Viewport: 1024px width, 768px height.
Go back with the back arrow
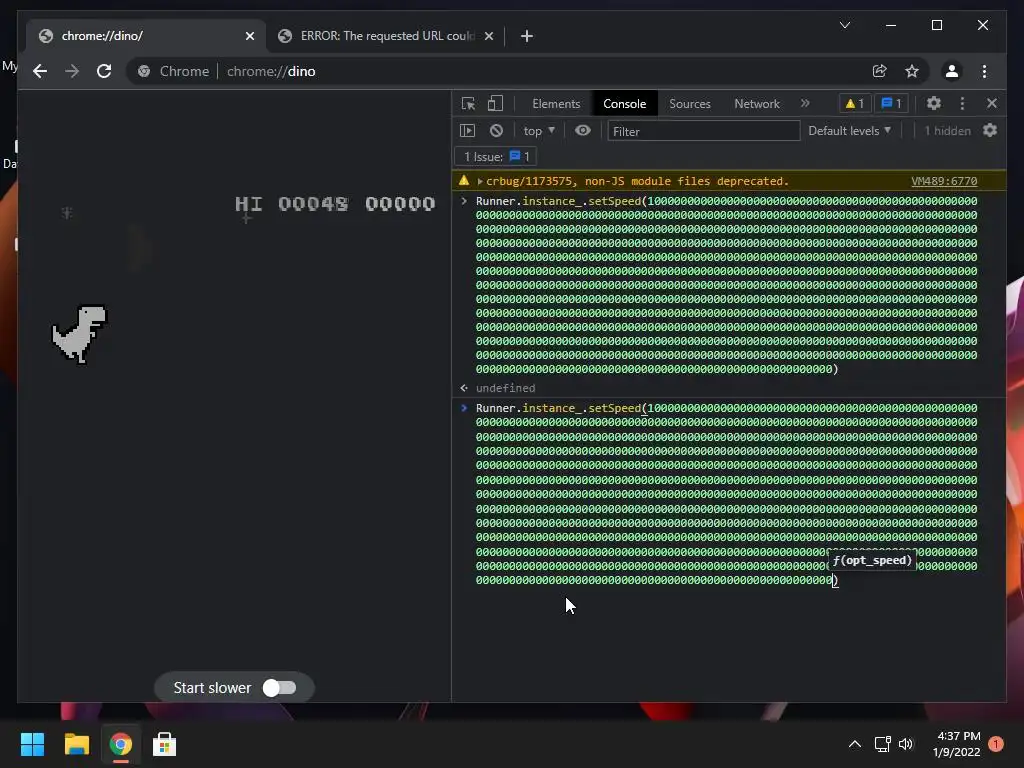click(40, 71)
